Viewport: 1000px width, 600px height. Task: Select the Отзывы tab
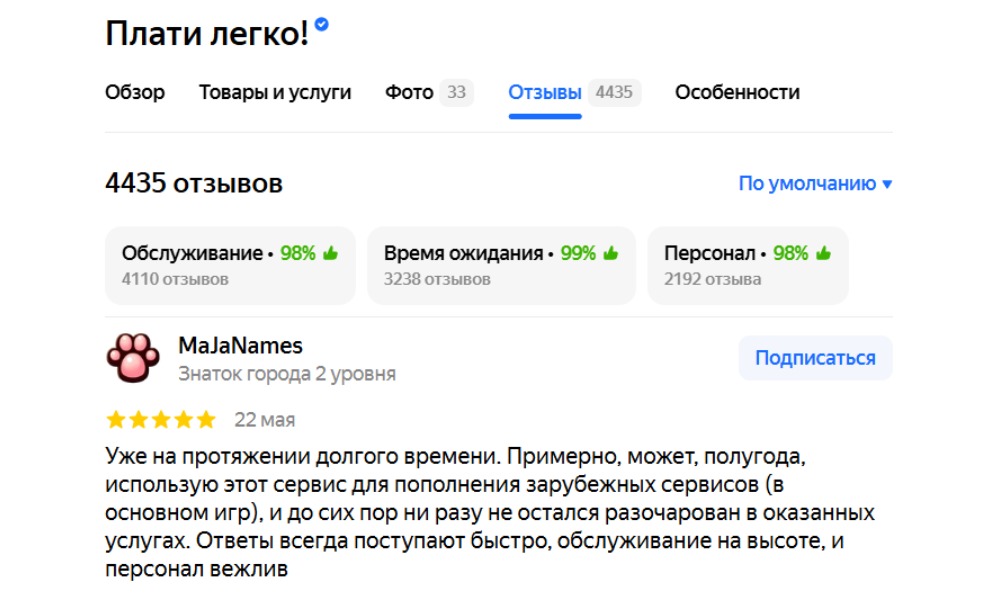[545, 93]
